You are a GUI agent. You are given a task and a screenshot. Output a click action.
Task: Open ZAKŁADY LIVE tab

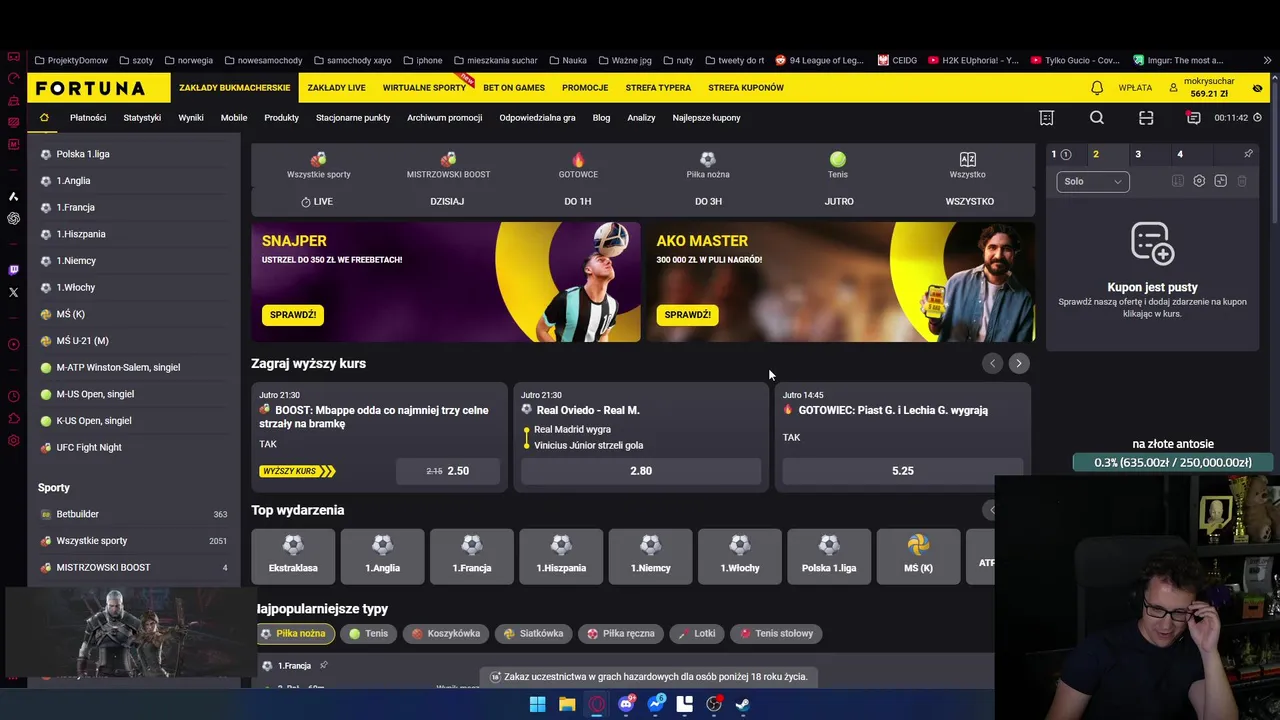point(336,88)
